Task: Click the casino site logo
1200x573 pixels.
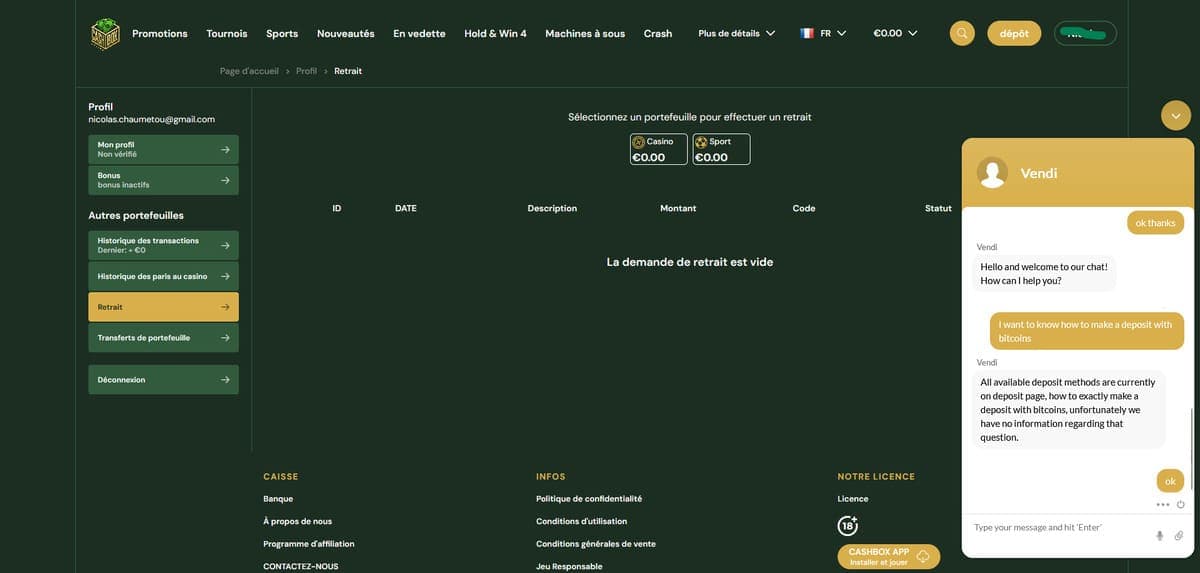Action: point(105,33)
